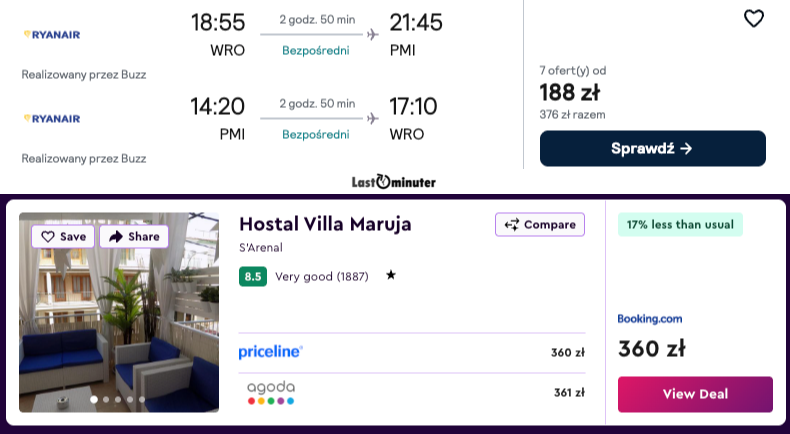The image size is (790, 434).
Task: Toggle Compare for Hostal Villa Maruja
Action: pyautogui.click(x=540, y=225)
